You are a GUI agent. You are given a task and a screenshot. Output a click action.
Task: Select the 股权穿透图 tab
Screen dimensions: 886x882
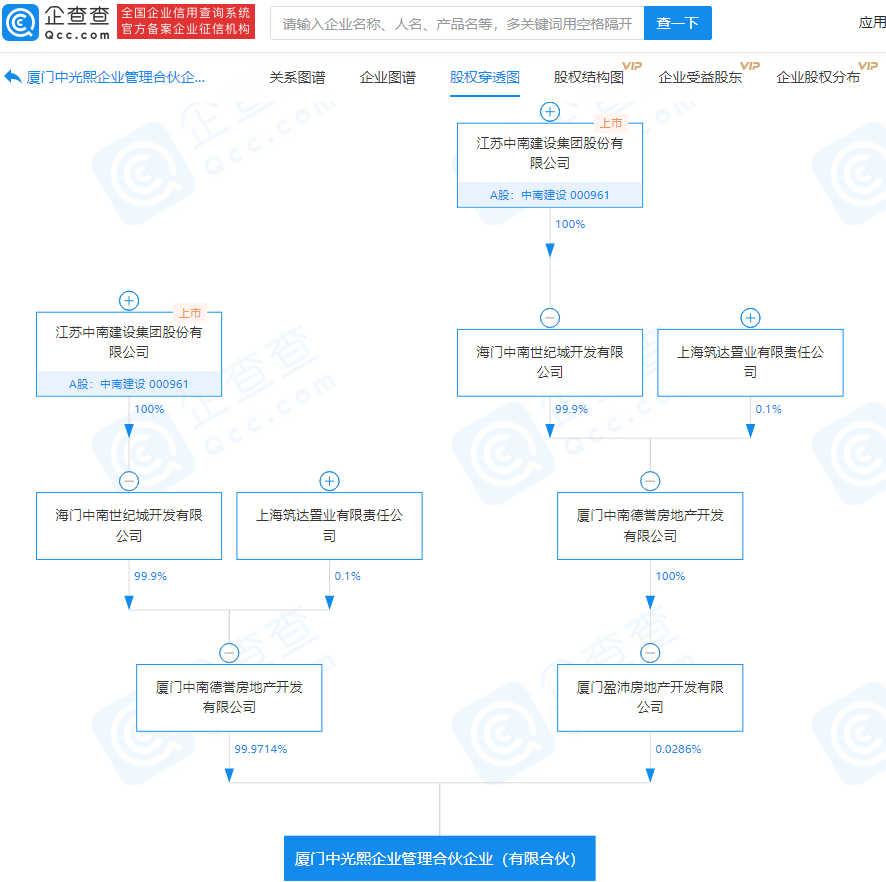click(x=485, y=77)
